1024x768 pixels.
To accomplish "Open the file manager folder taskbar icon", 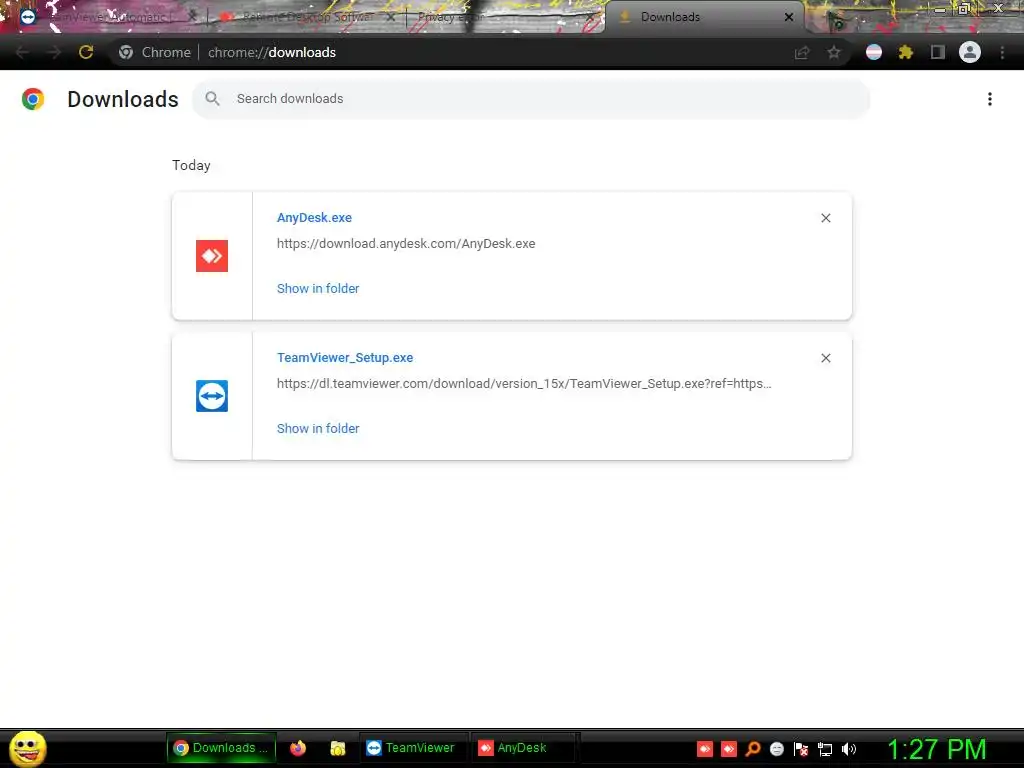I will click(x=338, y=748).
